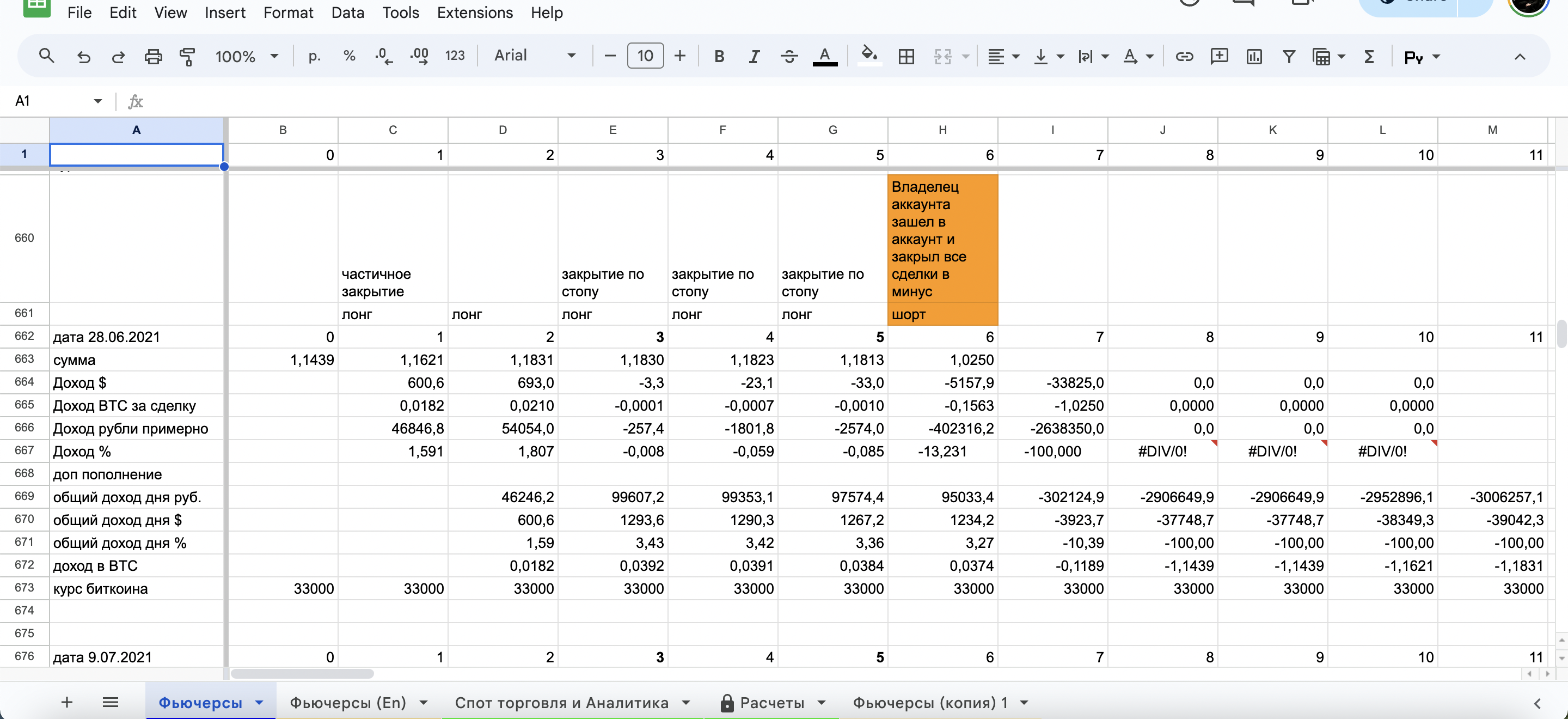1568x719 pixels.
Task: Click the search menus magnifier icon
Action: (46, 56)
